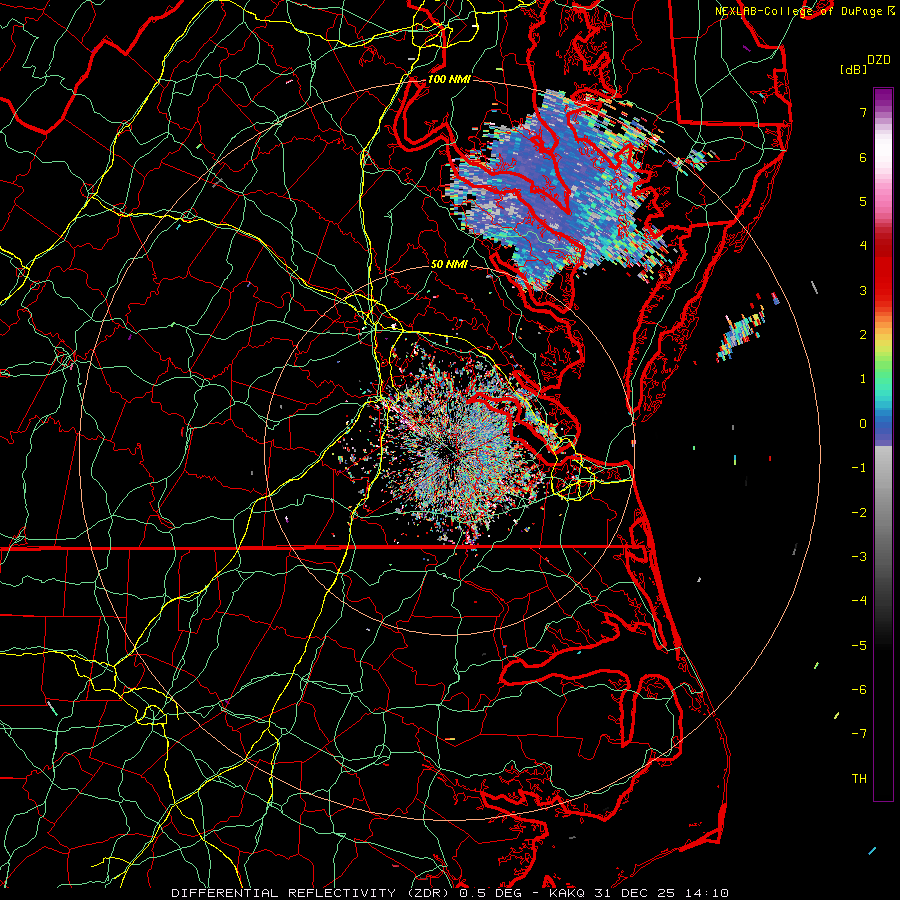
Task: Click legend value 7
Action: tap(863, 112)
